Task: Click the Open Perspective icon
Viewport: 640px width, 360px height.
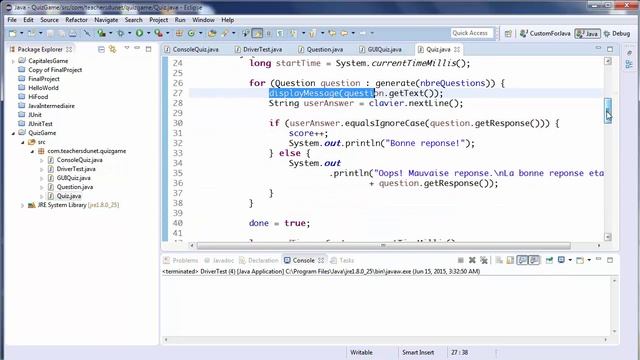Action: tap(508, 33)
